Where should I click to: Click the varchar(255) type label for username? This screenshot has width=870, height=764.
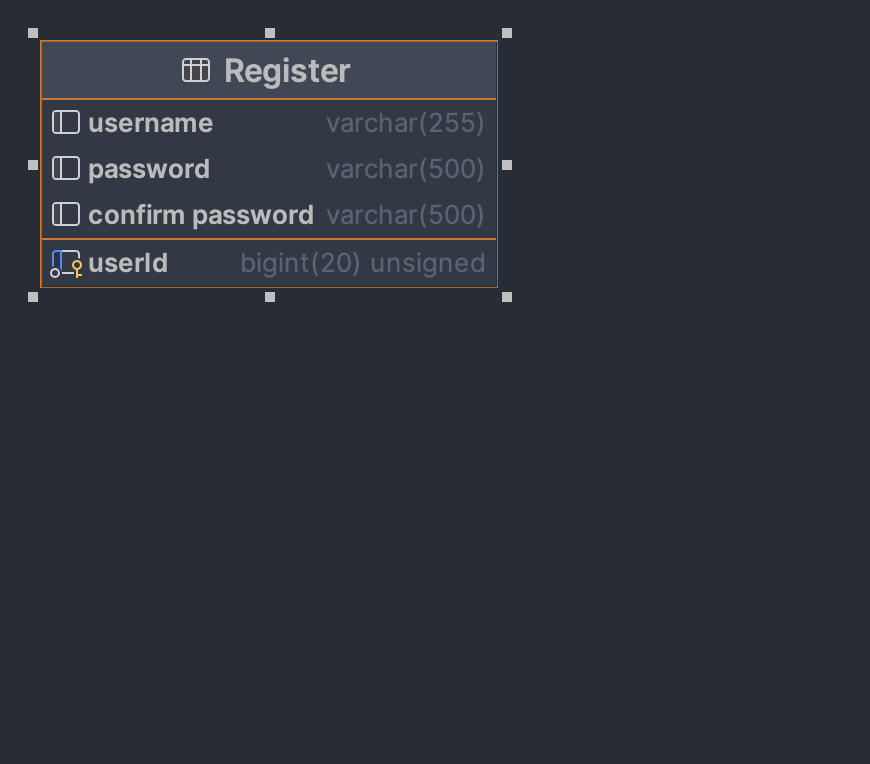(x=405, y=122)
